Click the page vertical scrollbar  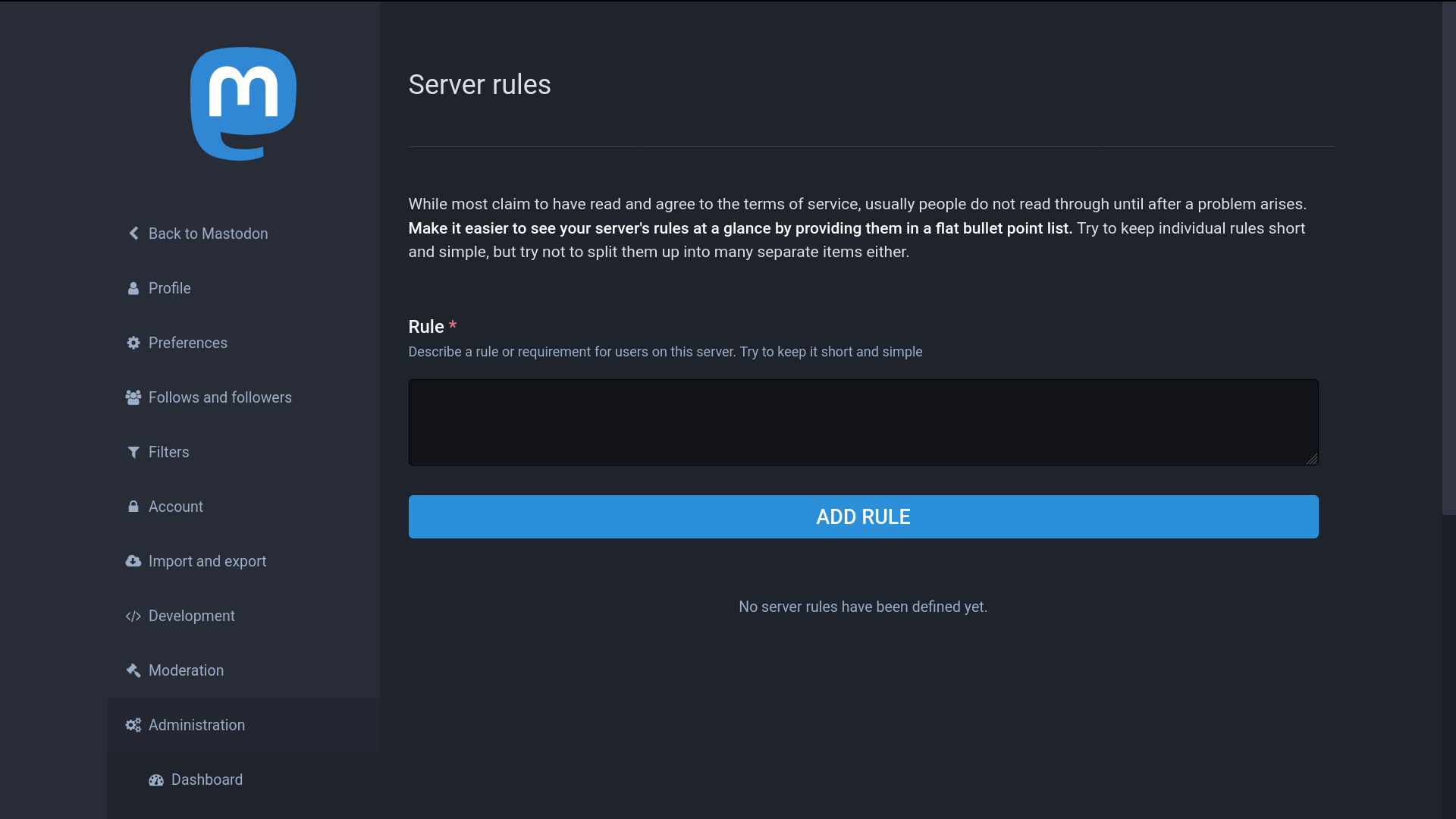click(1448, 258)
